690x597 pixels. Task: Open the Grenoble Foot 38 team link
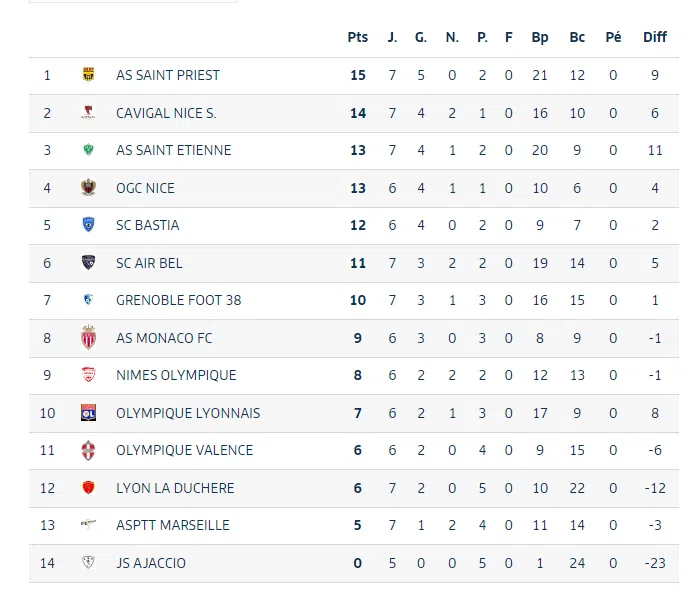pos(178,300)
